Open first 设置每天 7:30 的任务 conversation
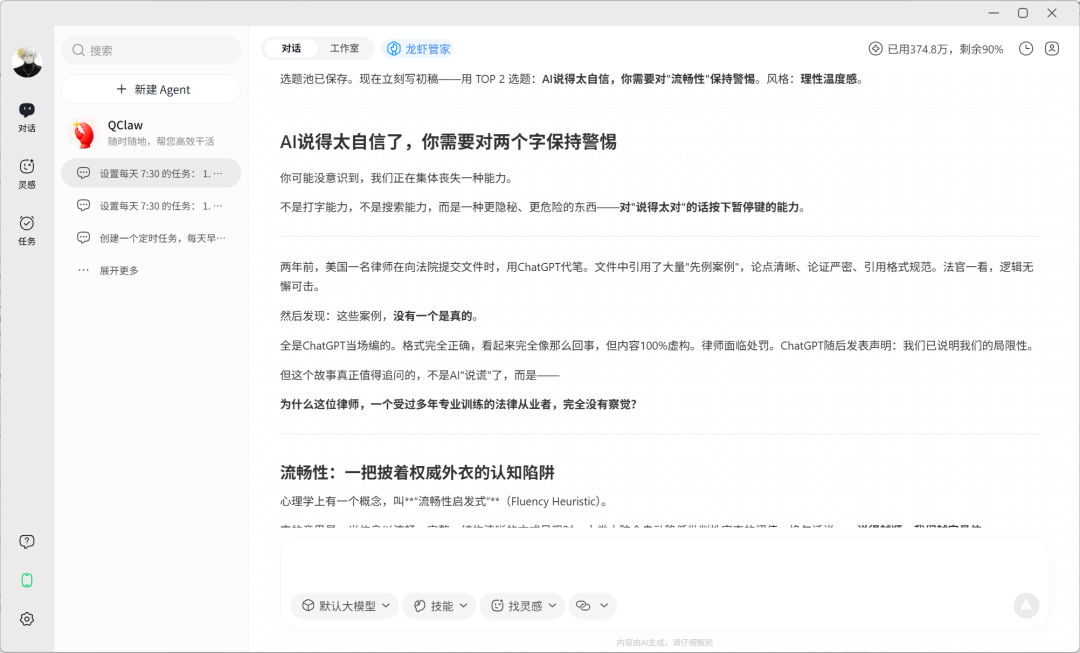Image resolution: width=1080 pixels, height=653 pixels. 151,174
